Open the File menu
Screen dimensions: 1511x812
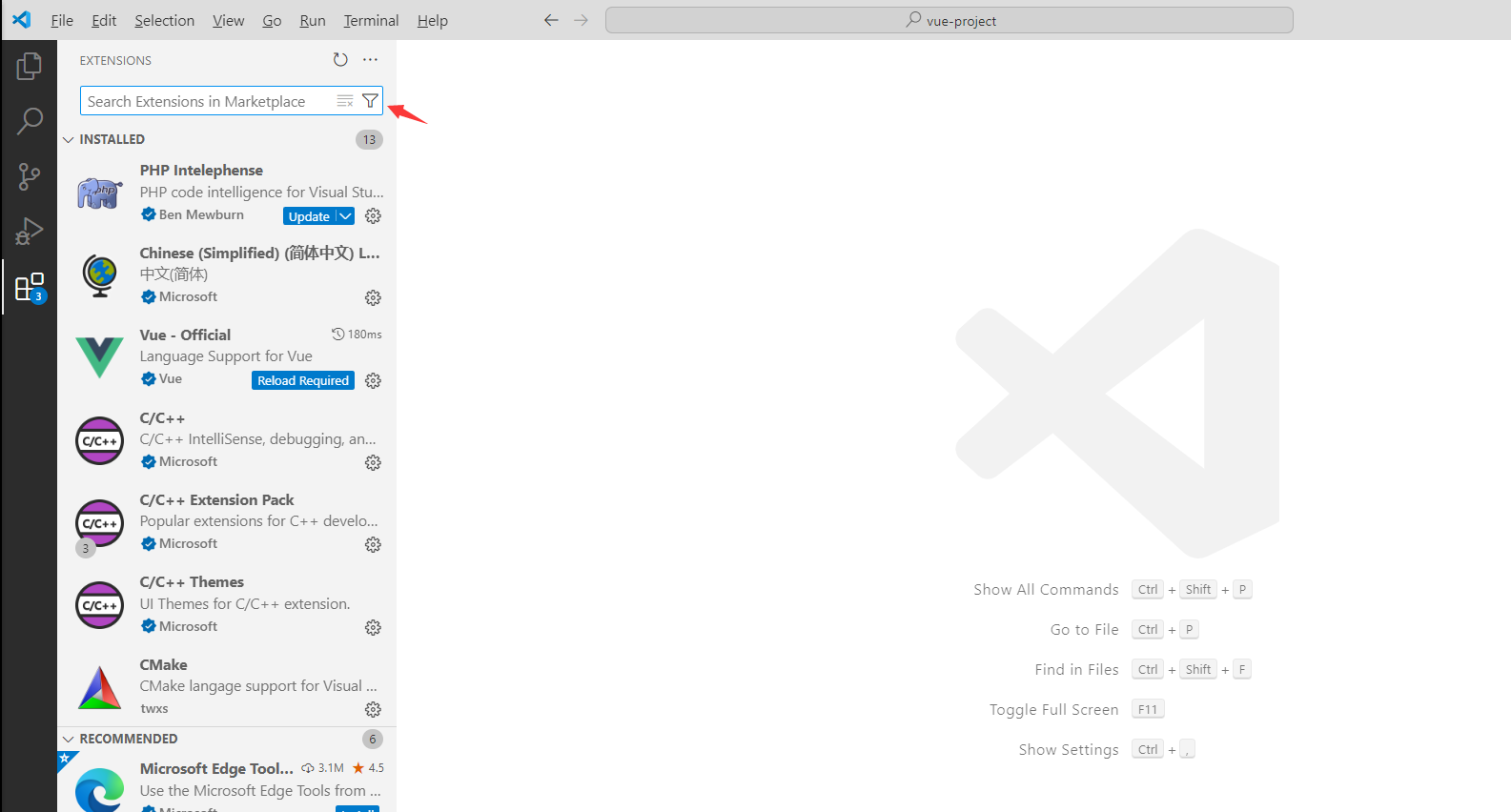(62, 20)
